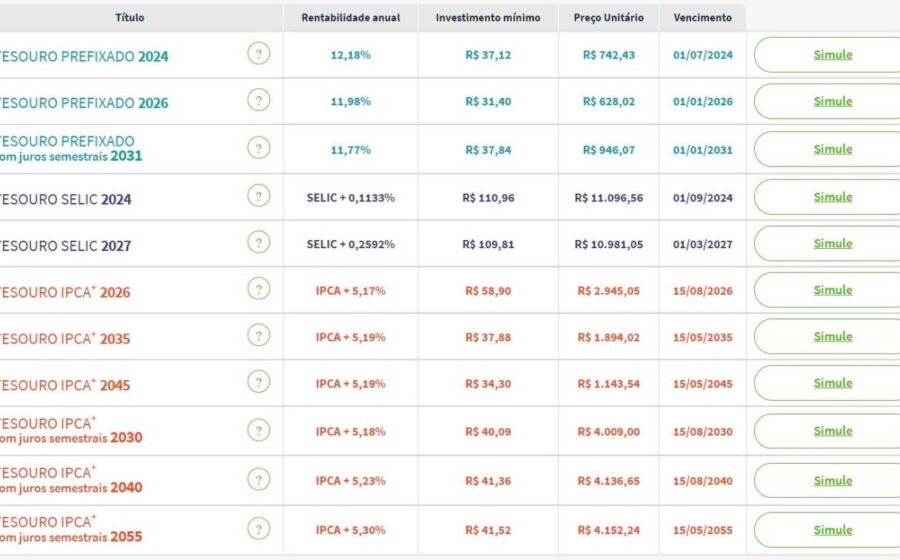Open help icon for Tesouro IPCA+ 2045
This screenshot has height=560, width=900.
point(258,382)
